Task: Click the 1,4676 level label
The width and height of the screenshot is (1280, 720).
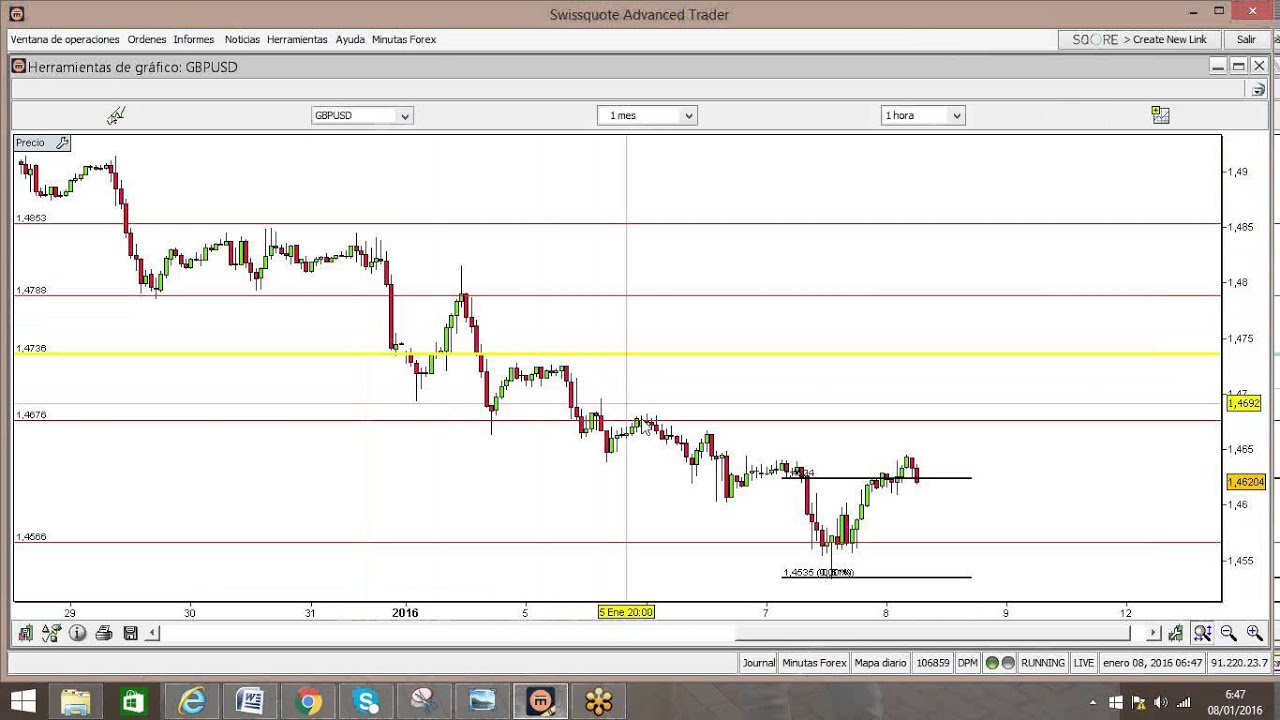Action: tap(31, 414)
